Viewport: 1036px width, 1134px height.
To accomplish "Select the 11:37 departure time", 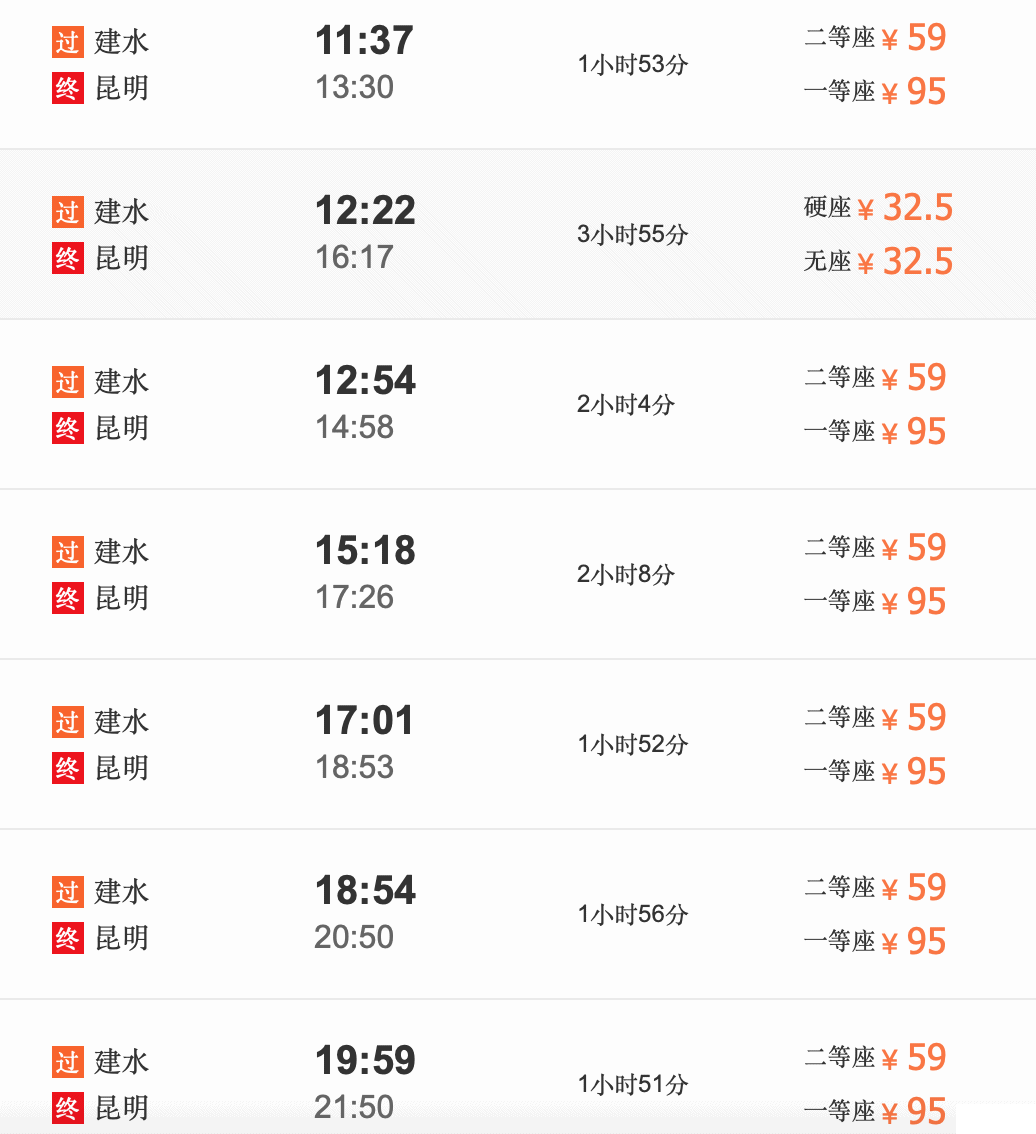I will click(364, 40).
